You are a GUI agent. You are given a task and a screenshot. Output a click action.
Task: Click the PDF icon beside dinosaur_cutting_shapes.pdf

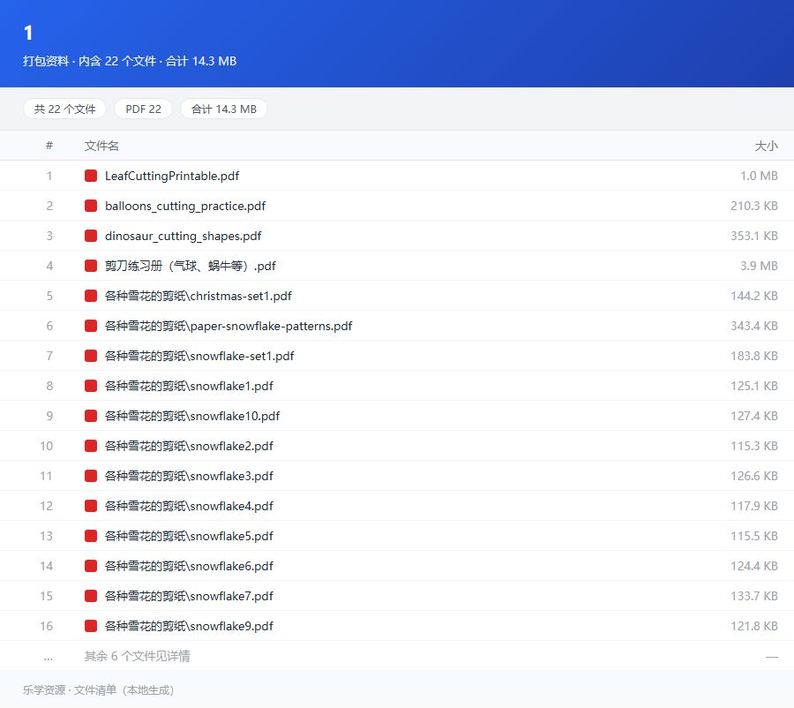point(91,235)
